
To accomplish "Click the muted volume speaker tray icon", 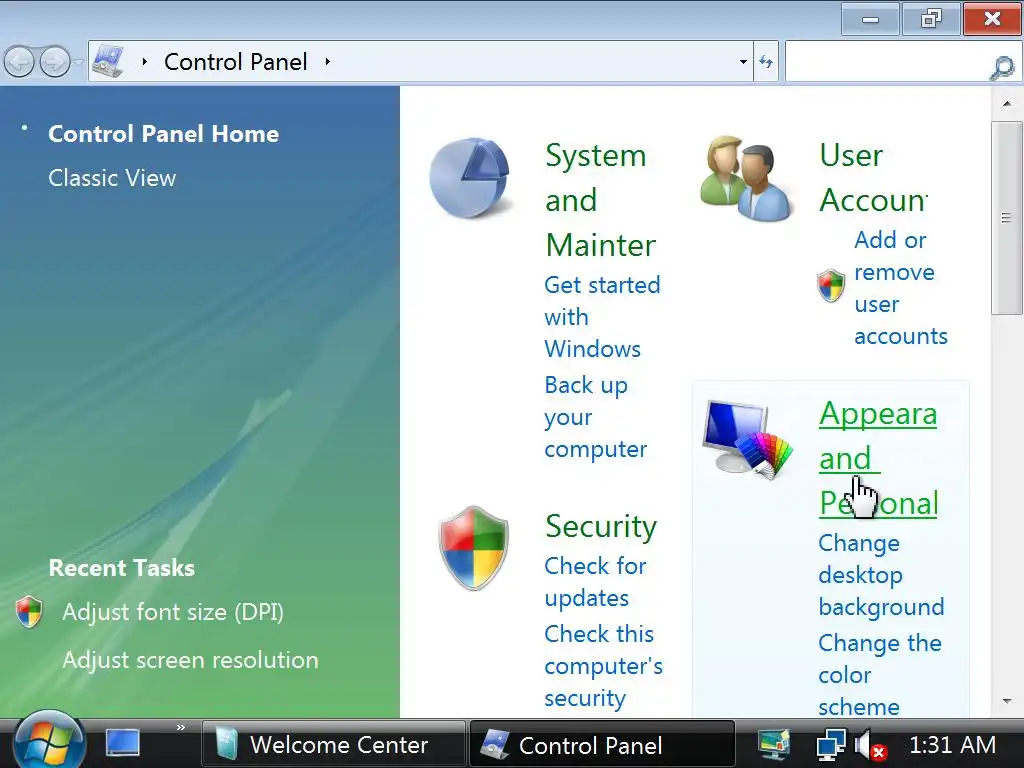I will pyautogui.click(x=871, y=744).
